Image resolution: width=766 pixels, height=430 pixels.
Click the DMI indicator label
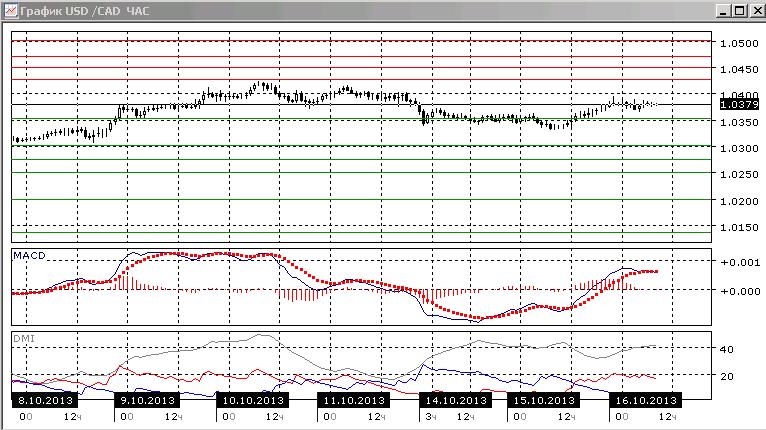pyautogui.click(x=23, y=338)
